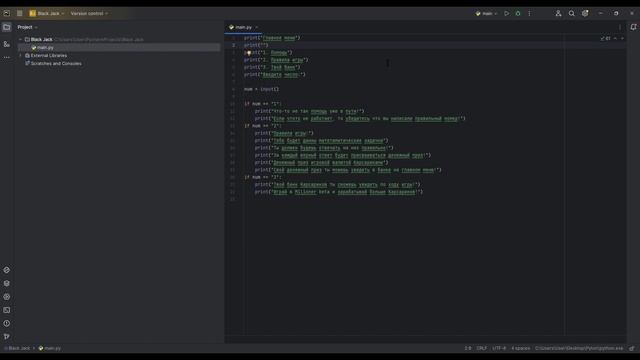Open IDE settings gear
Screen dimensions: 640x360
click(585, 13)
